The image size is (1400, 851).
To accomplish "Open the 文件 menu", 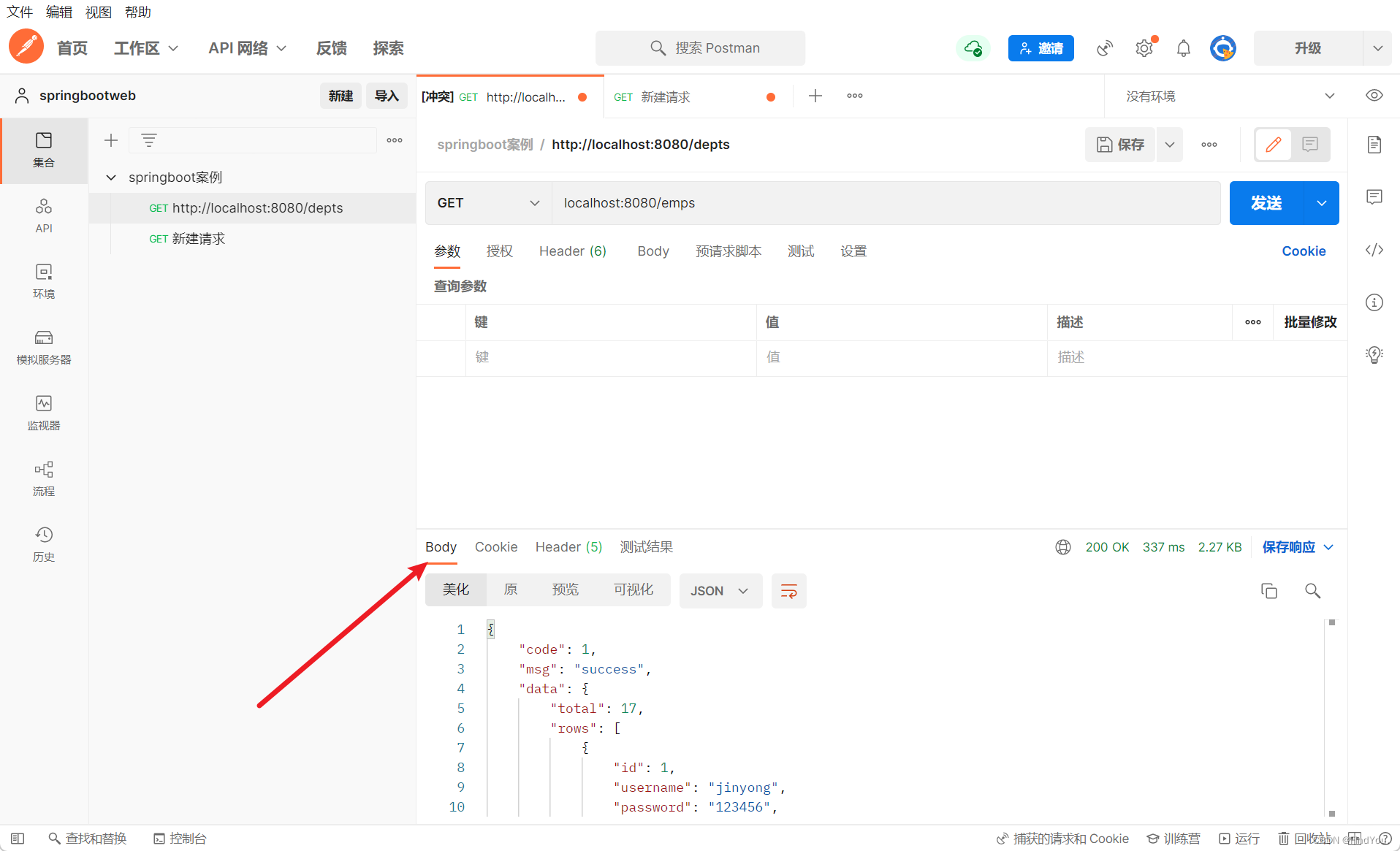I will (20, 12).
